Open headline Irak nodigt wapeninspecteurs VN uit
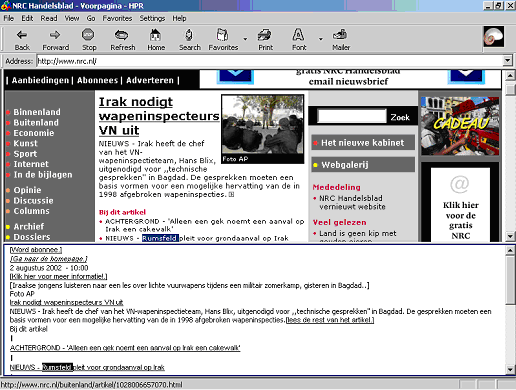 159,116
